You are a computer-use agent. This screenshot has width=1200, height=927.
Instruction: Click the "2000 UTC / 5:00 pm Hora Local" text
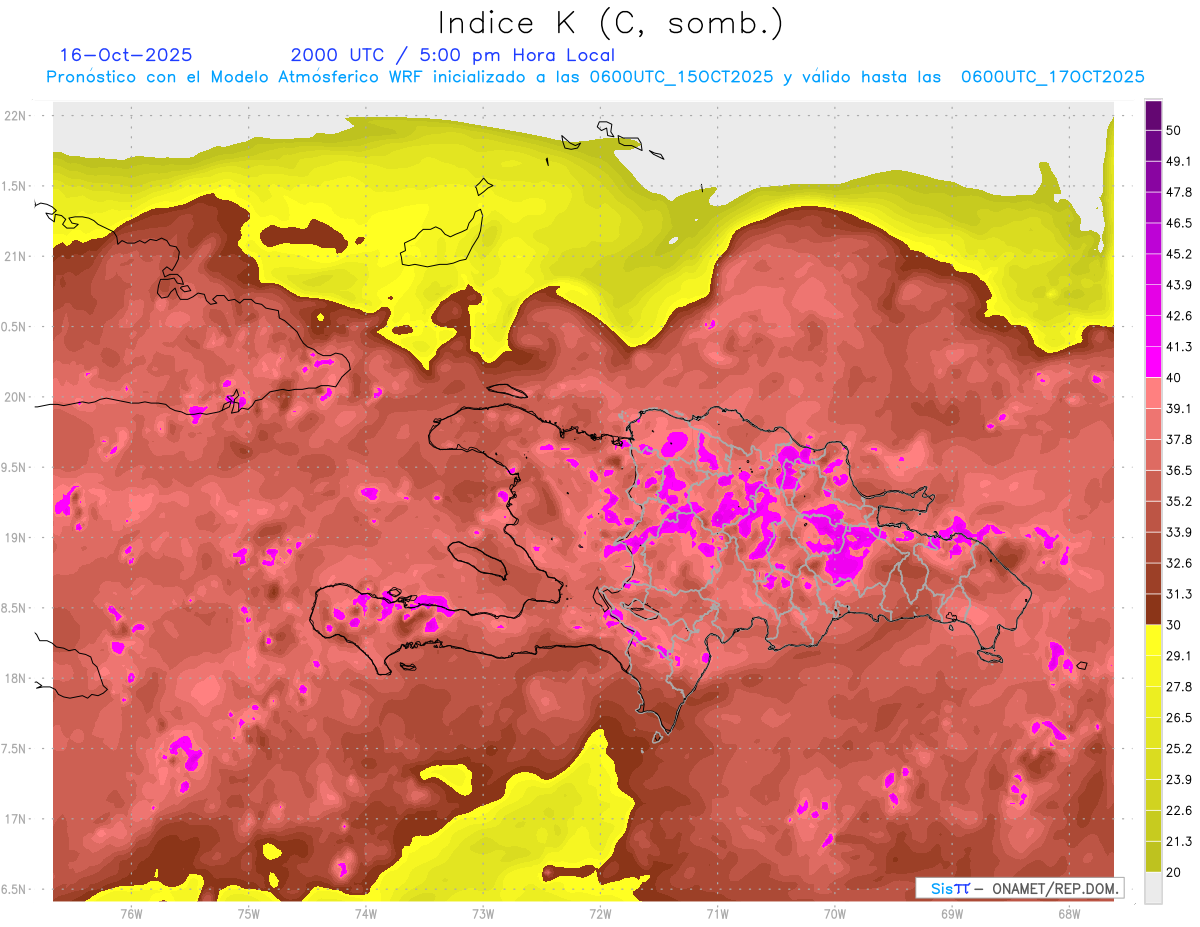click(x=452, y=55)
